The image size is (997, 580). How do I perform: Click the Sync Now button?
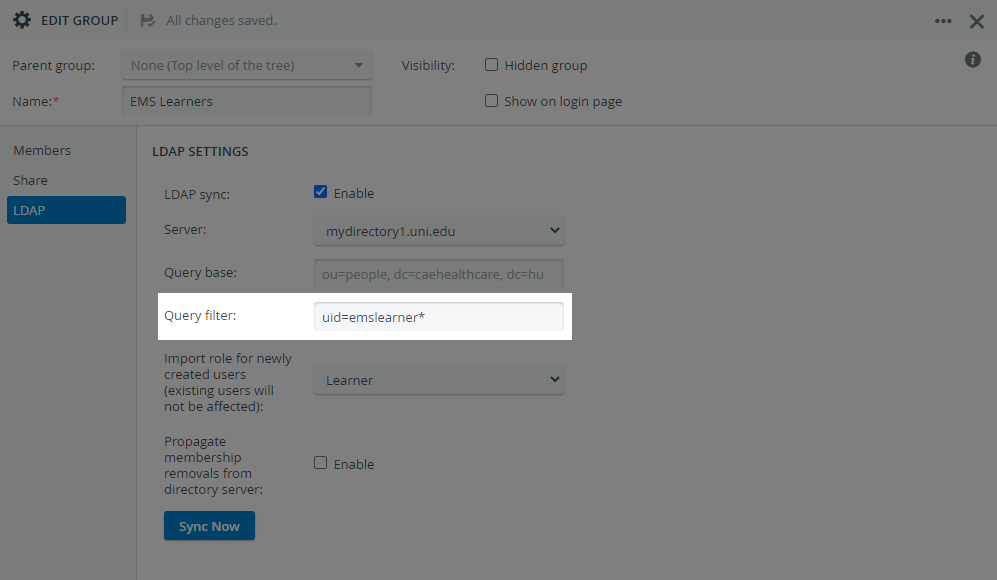(209, 526)
